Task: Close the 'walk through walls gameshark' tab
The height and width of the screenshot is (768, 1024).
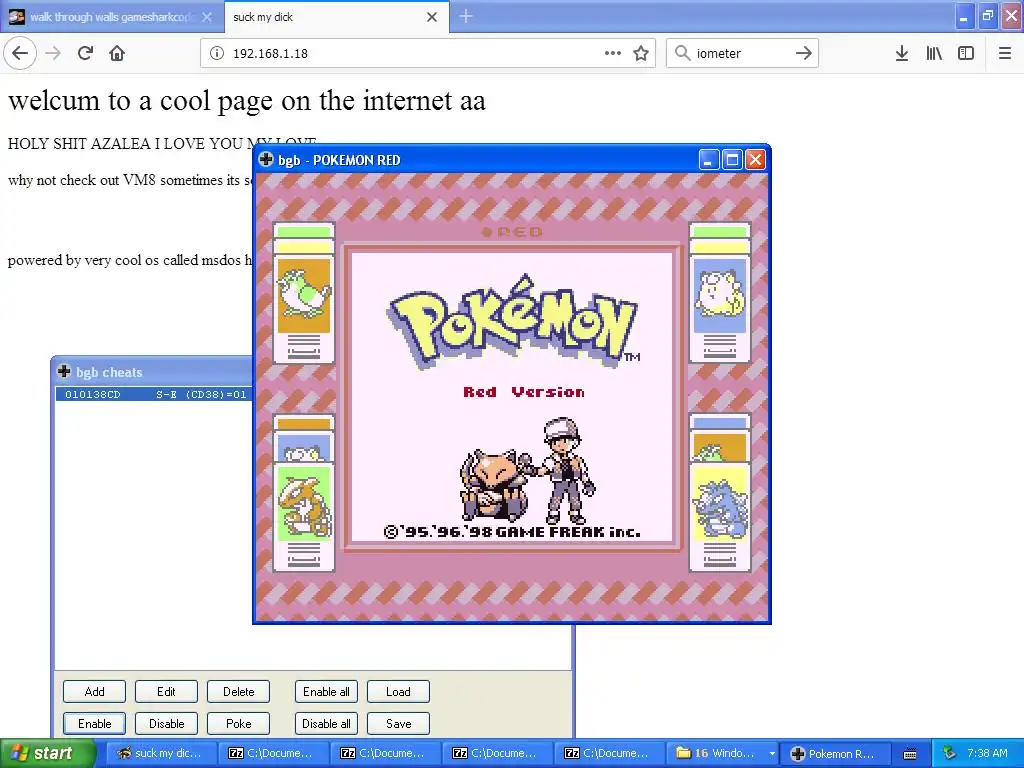Action: pyautogui.click(x=207, y=17)
